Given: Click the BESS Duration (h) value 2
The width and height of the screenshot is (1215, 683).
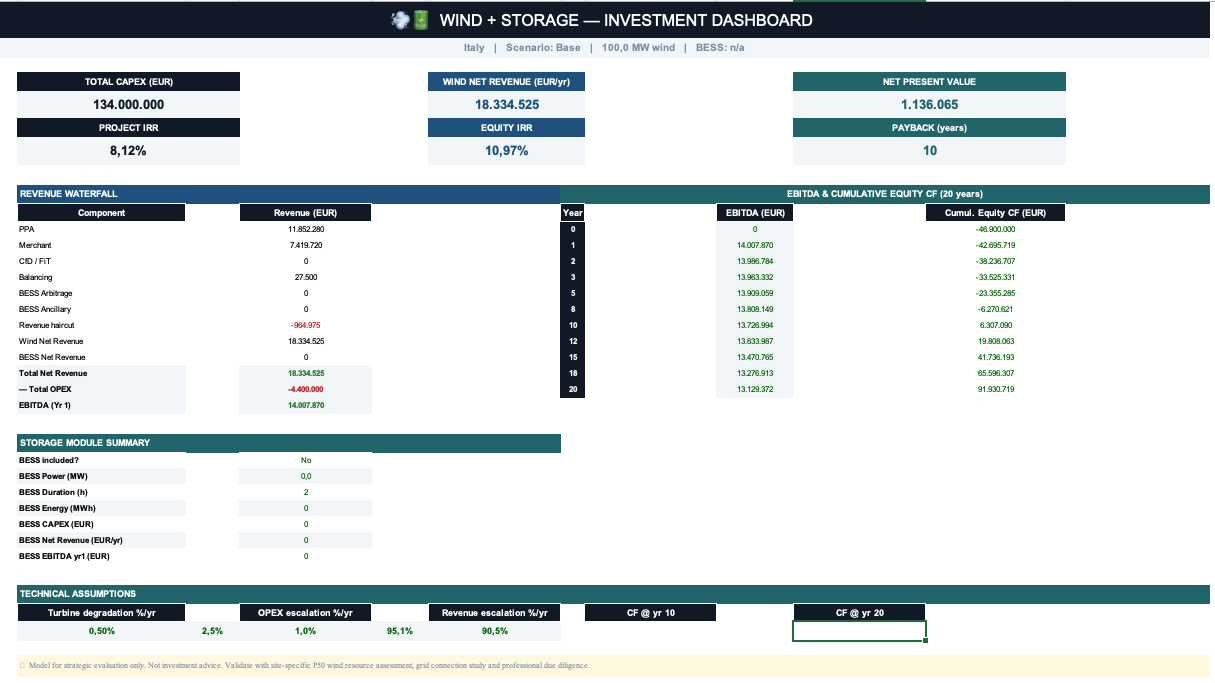Looking at the screenshot, I should click(x=306, y=492).
